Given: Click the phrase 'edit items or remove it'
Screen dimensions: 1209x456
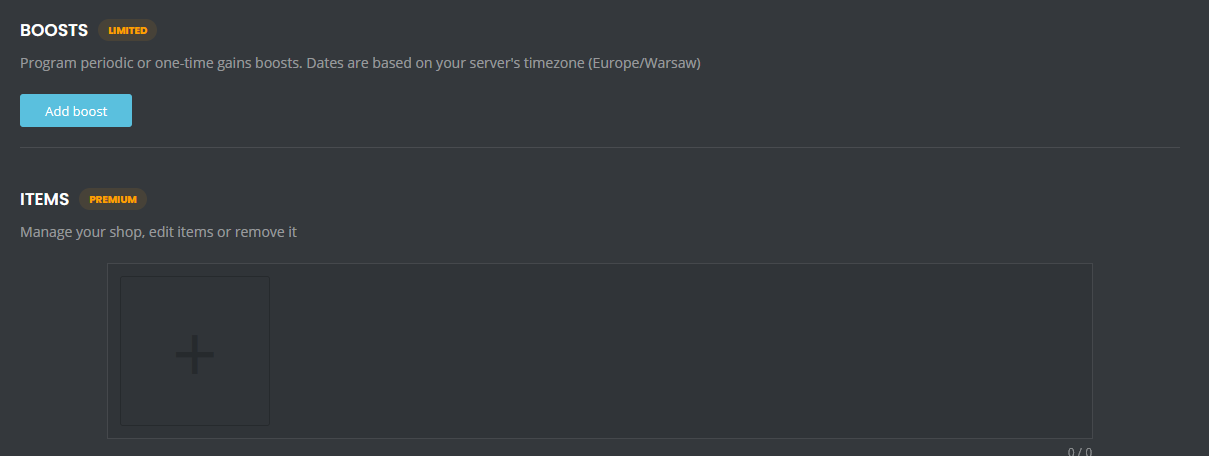Looking at the screenshot, I should 223,232.
